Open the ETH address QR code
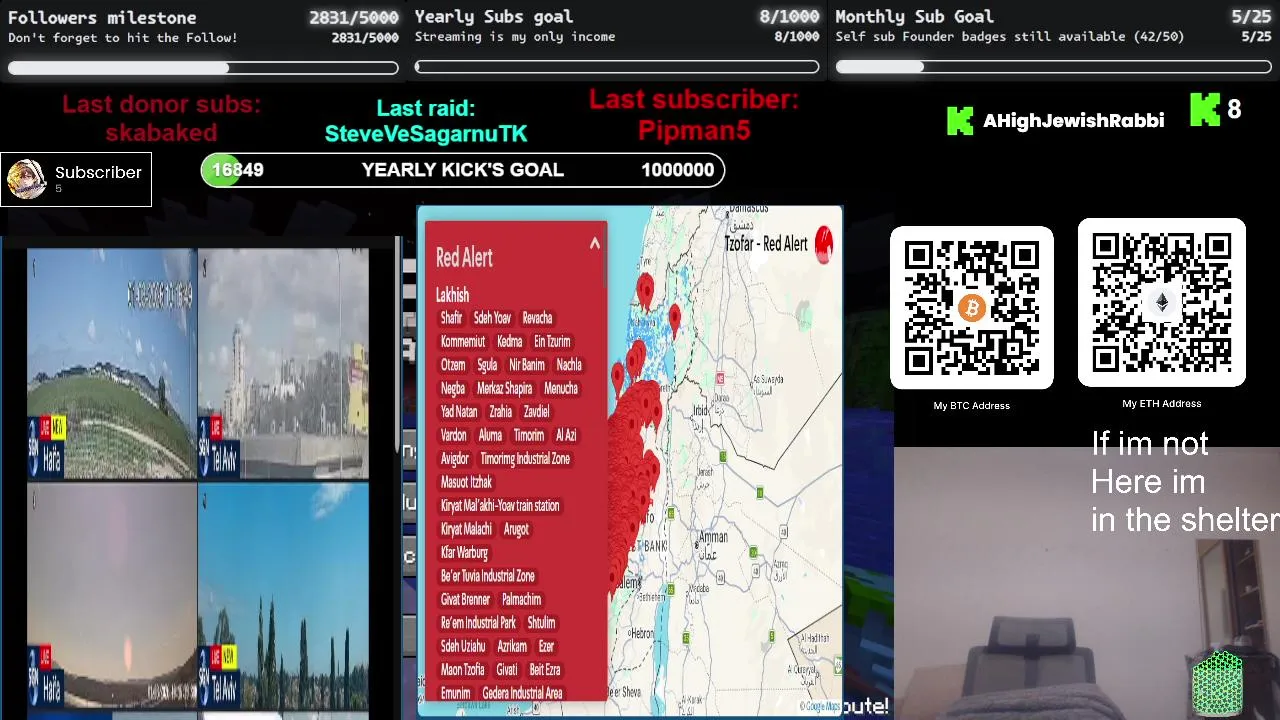Image resolution: width=1280 pixels, height=720 pixels. click(x=1161, y=303)
